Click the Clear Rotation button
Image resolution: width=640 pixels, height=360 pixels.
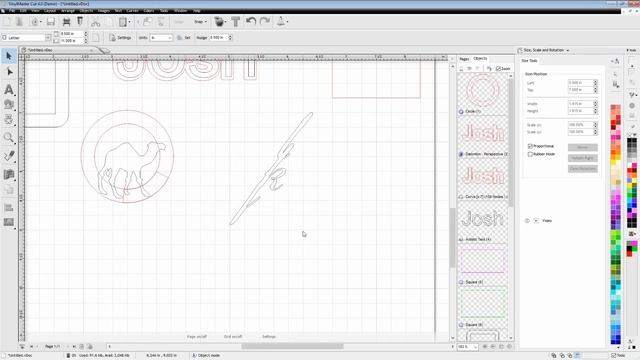[x=582, y=169]
